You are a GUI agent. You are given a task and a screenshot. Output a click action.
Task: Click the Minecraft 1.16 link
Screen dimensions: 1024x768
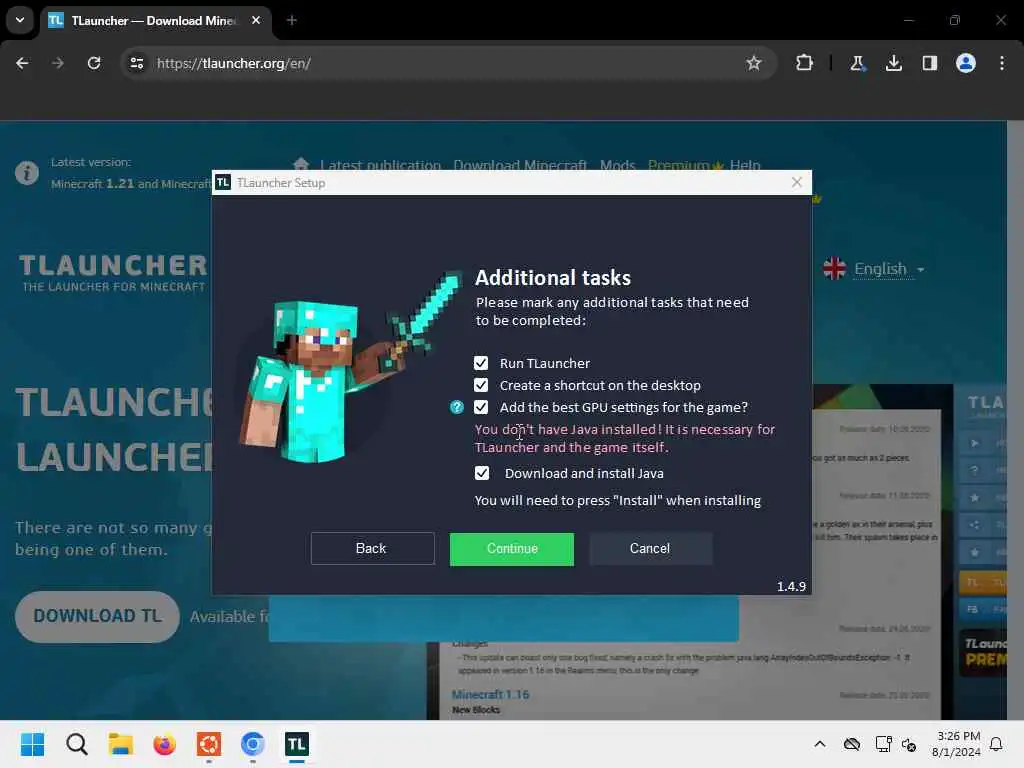point(490,694)
